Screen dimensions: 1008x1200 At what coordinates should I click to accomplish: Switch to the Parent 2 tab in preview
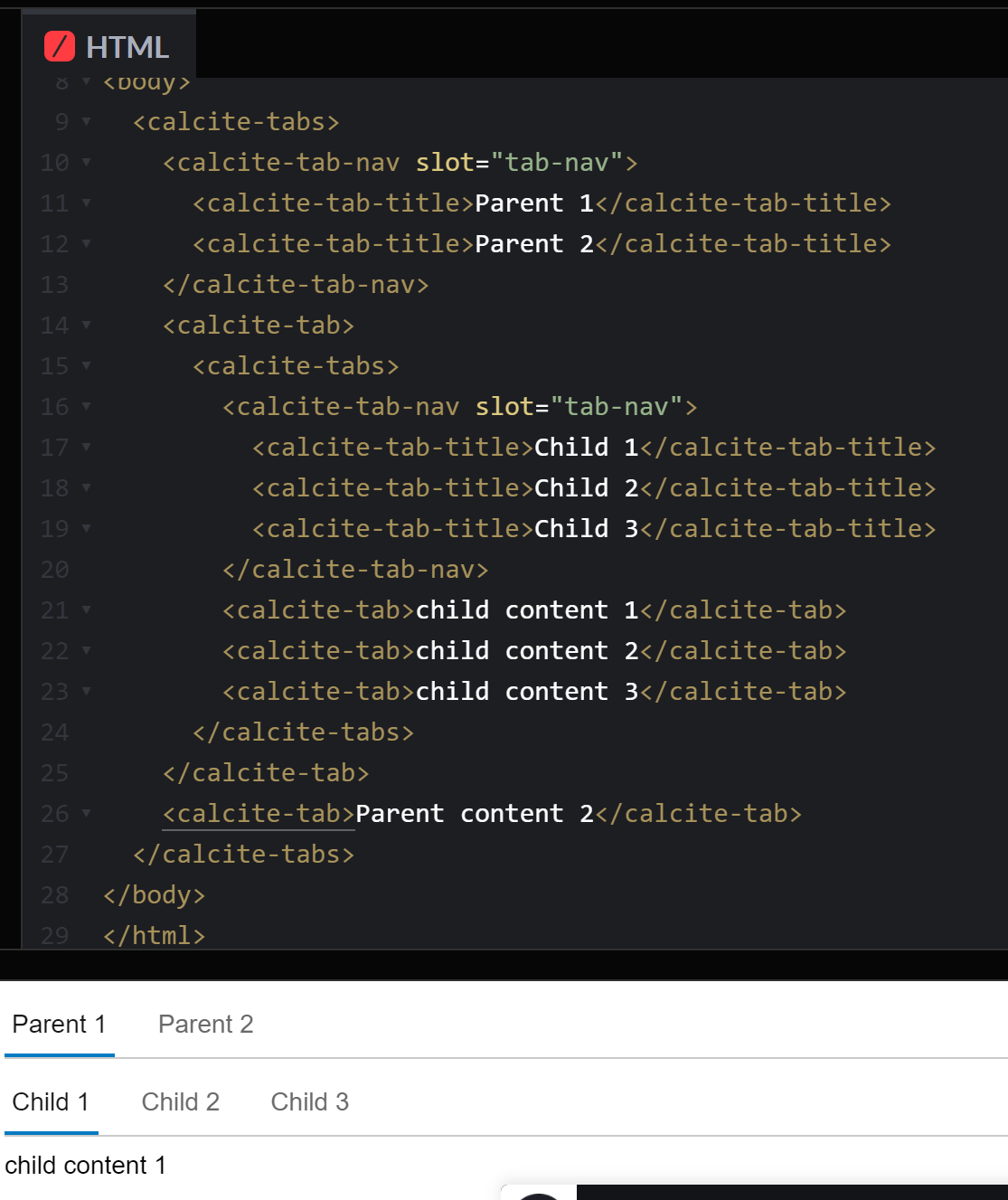pyautogui.click(x=206, y=1024)
